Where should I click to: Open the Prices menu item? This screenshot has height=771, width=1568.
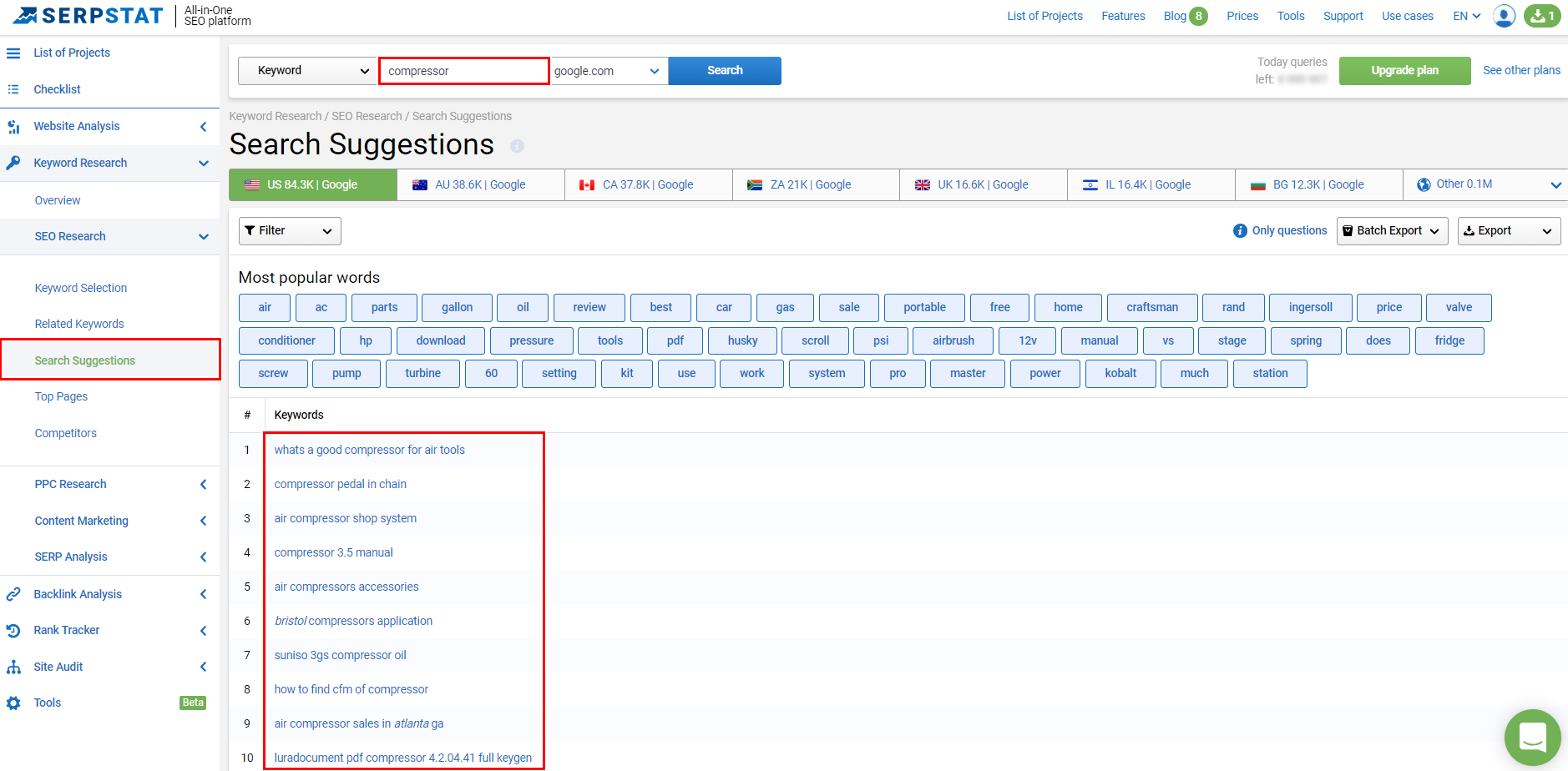1242,15
